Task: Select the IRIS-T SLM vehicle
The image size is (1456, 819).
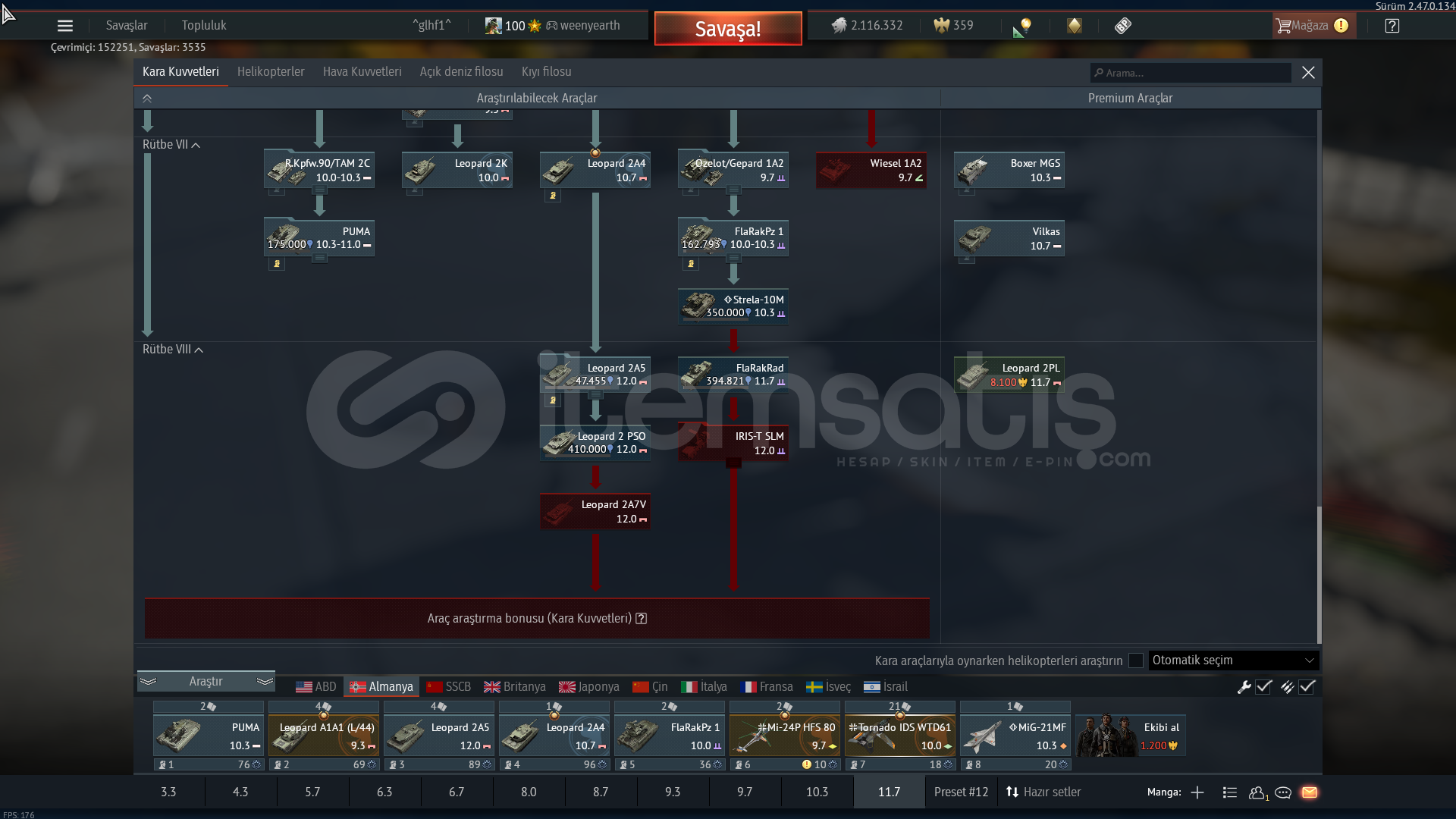Action: [x=733, y=442]
